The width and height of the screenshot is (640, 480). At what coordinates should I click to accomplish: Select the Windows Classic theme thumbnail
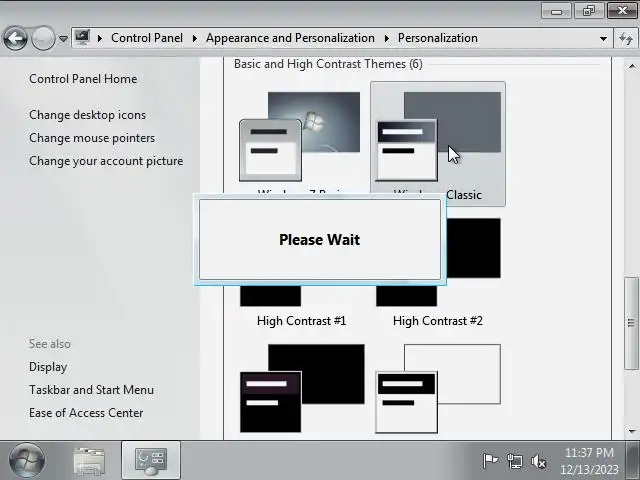438,137
